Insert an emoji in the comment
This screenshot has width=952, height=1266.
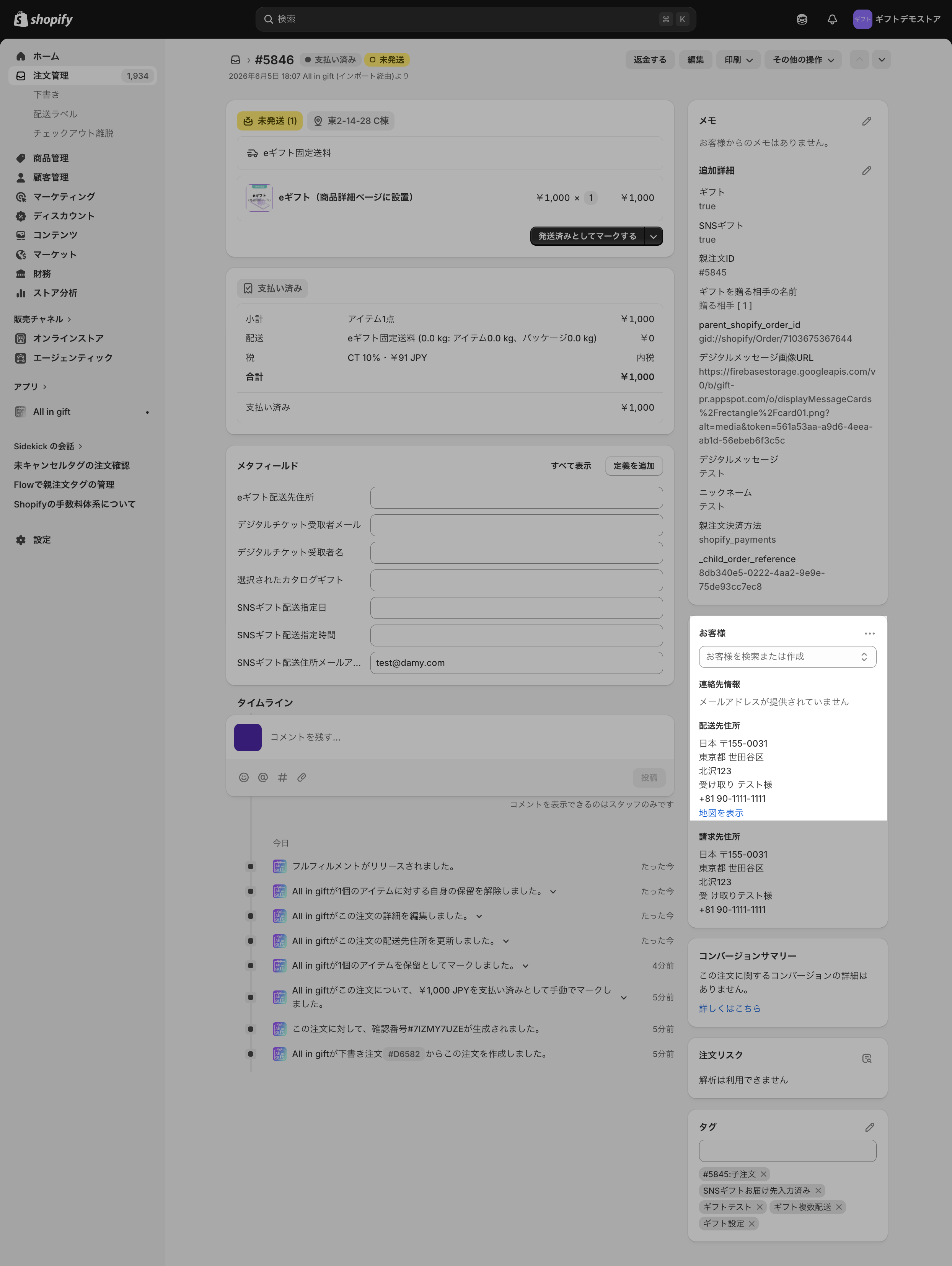coord(244,777)
